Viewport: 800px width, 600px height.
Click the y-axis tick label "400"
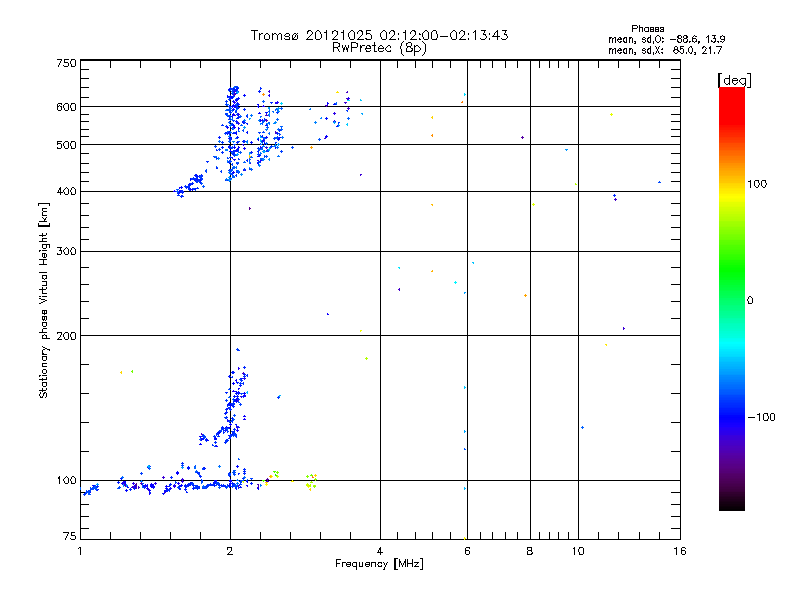(66, 191)
